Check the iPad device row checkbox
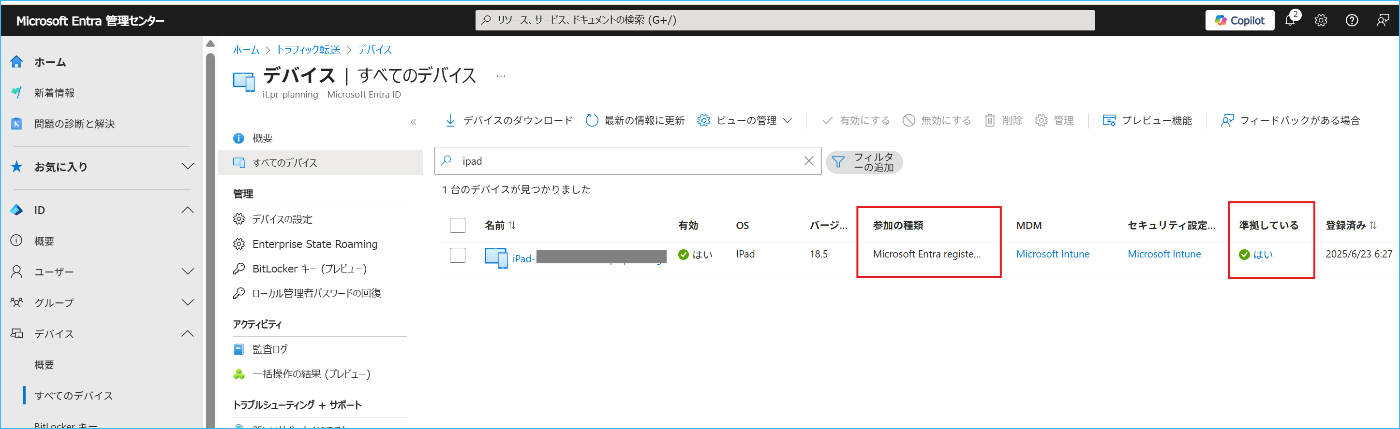 458,255
